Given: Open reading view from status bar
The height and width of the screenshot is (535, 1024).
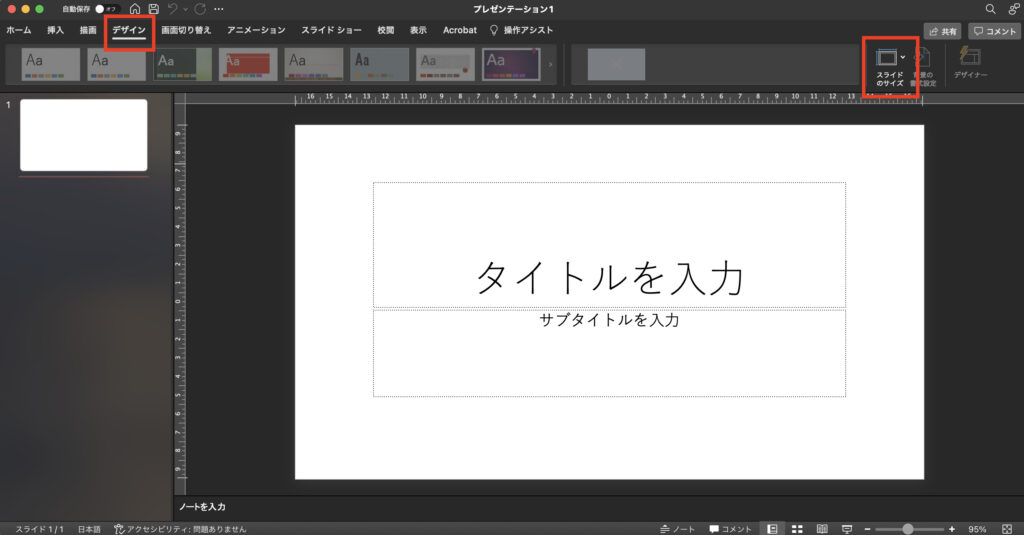Looking at the screenshot, I should (822, 528).
